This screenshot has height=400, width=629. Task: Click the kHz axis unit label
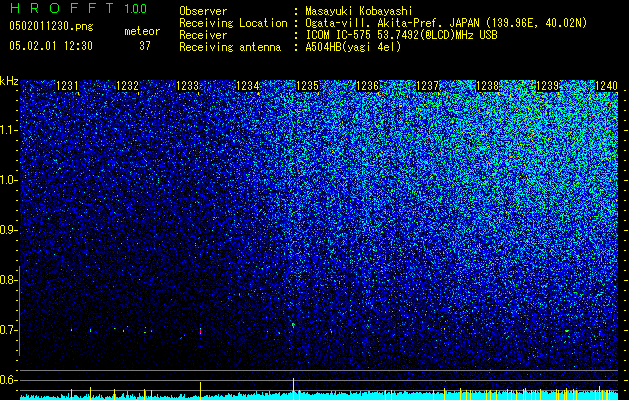pos(9,81)
